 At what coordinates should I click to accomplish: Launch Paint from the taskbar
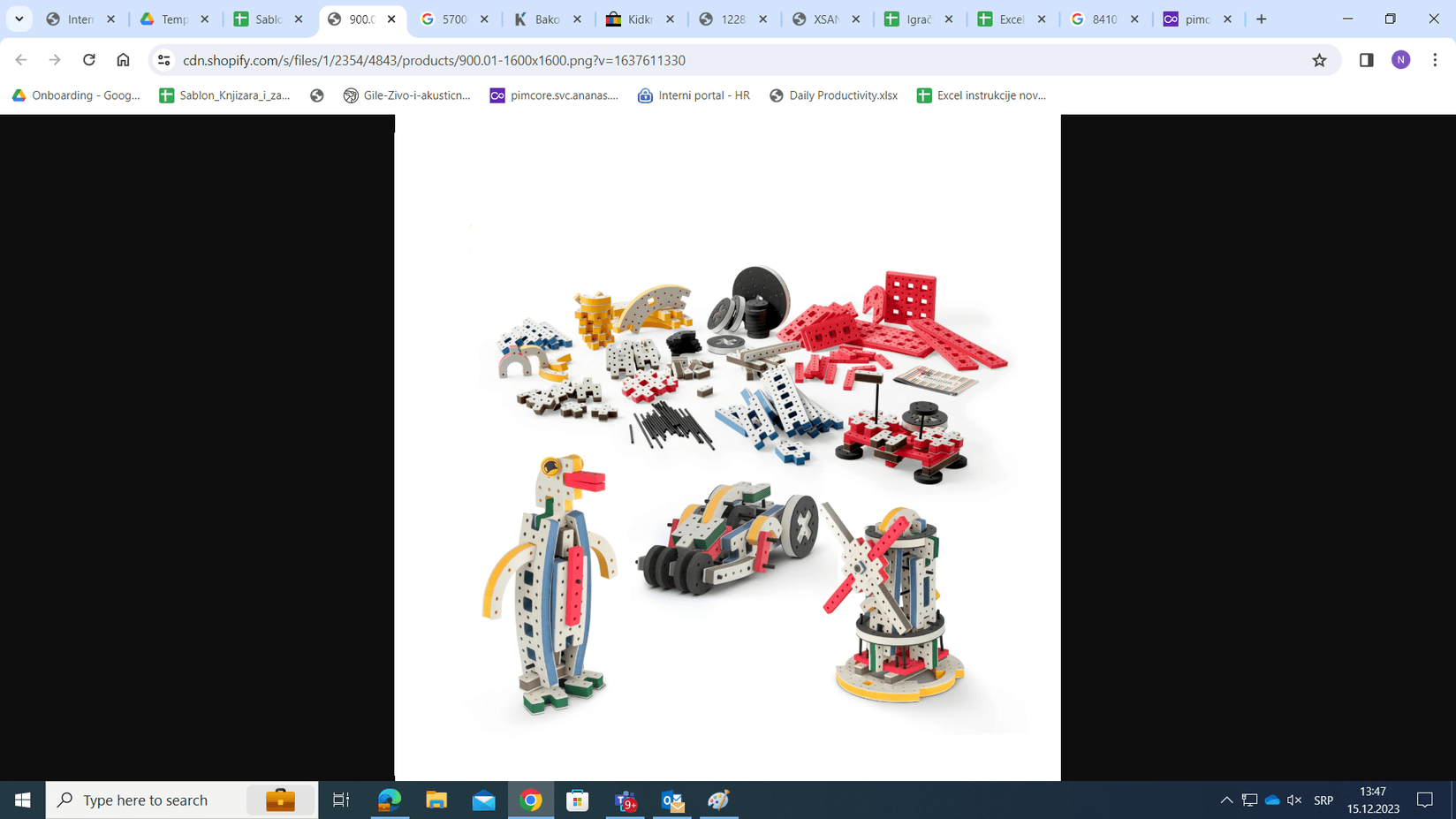pos(718,800)
